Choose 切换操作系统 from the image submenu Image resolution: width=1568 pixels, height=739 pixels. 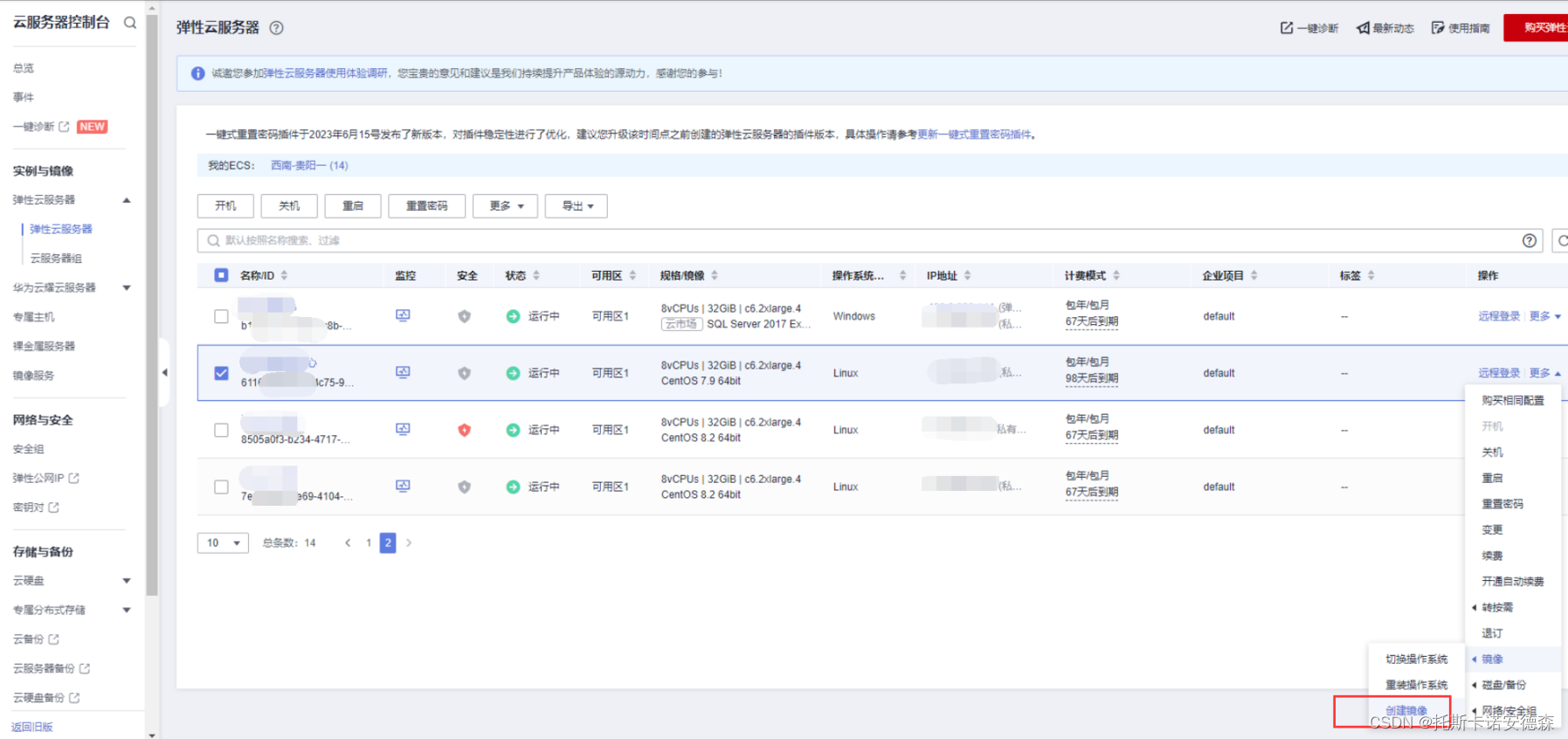1416,659
